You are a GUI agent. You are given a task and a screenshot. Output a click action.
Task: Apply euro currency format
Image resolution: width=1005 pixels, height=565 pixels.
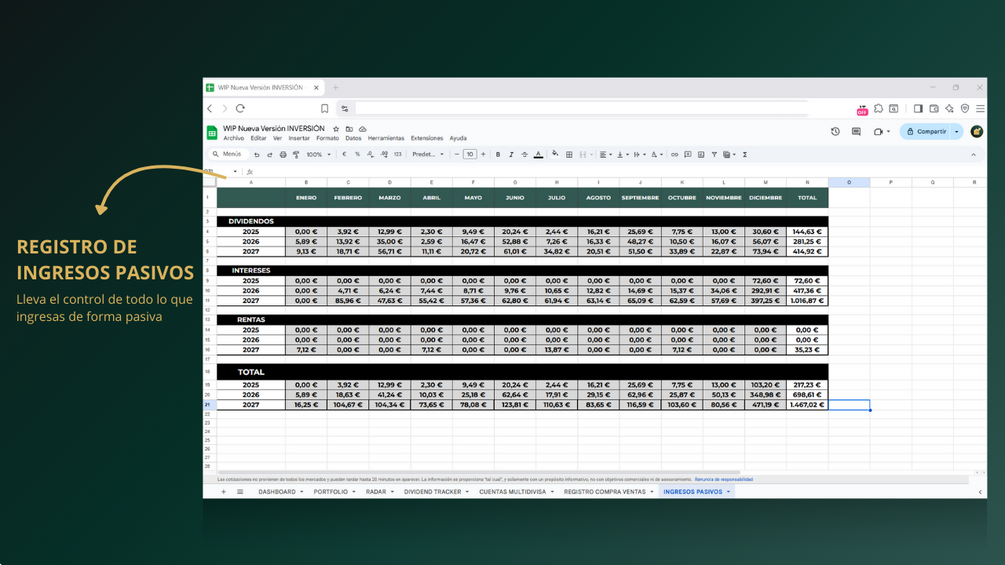tap(344, 154)
